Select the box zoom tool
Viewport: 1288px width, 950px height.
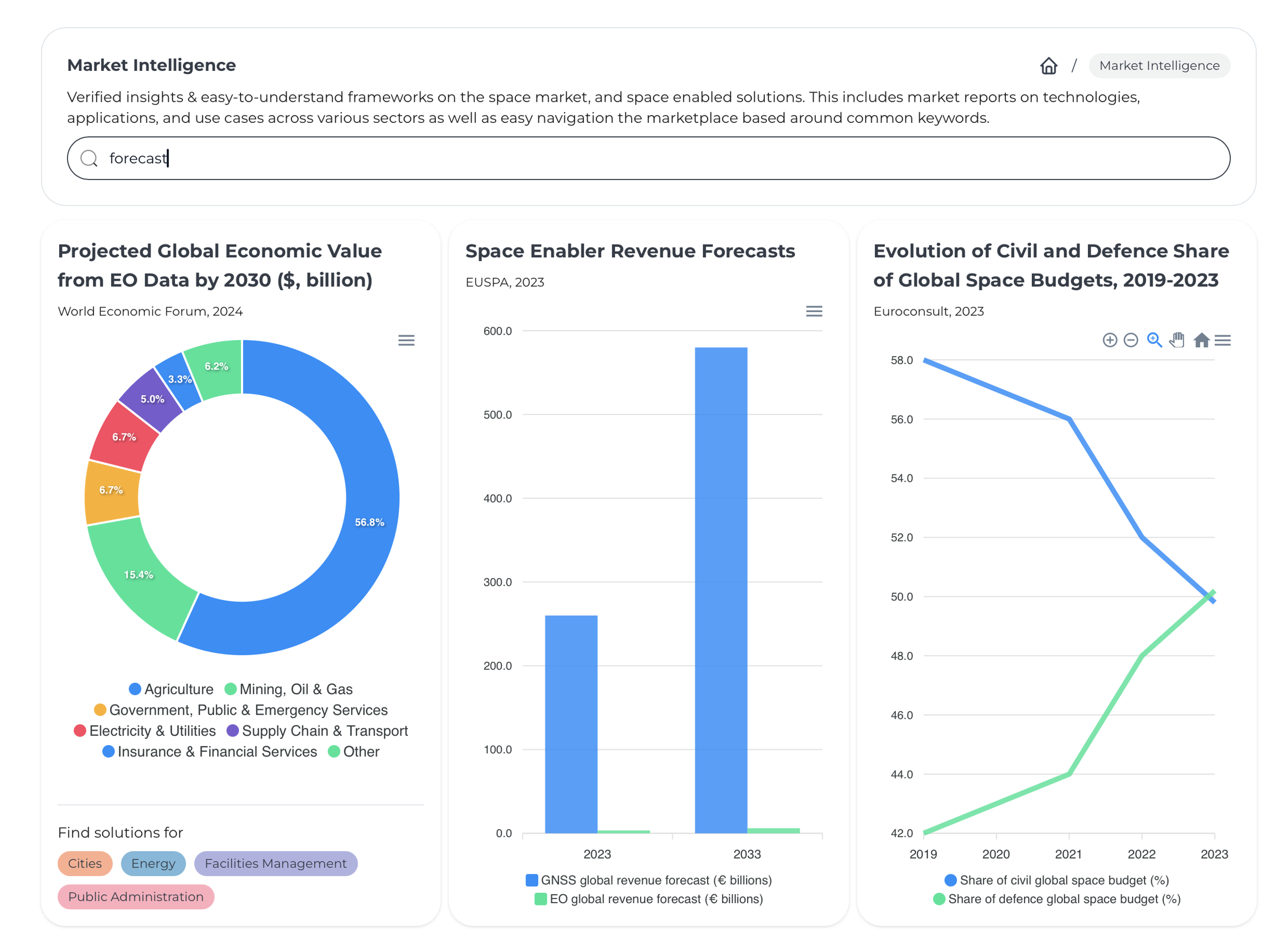tap(1154, 340)
